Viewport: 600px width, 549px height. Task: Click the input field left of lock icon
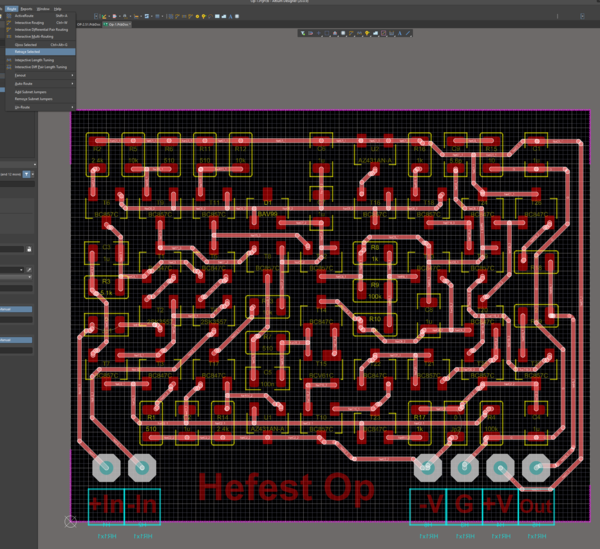click(12, 249)
